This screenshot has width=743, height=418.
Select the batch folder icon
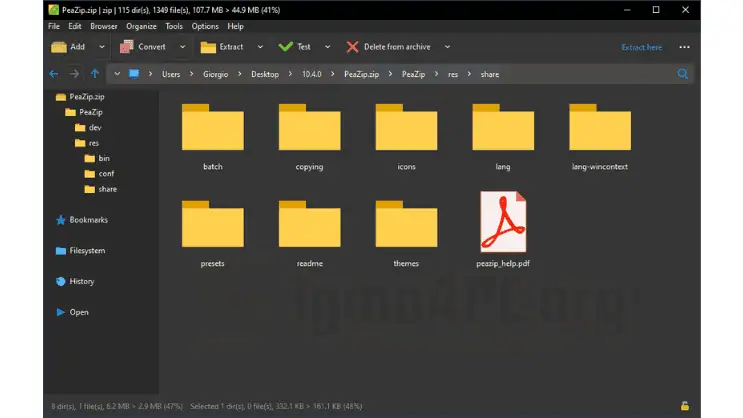coord(213,127)
